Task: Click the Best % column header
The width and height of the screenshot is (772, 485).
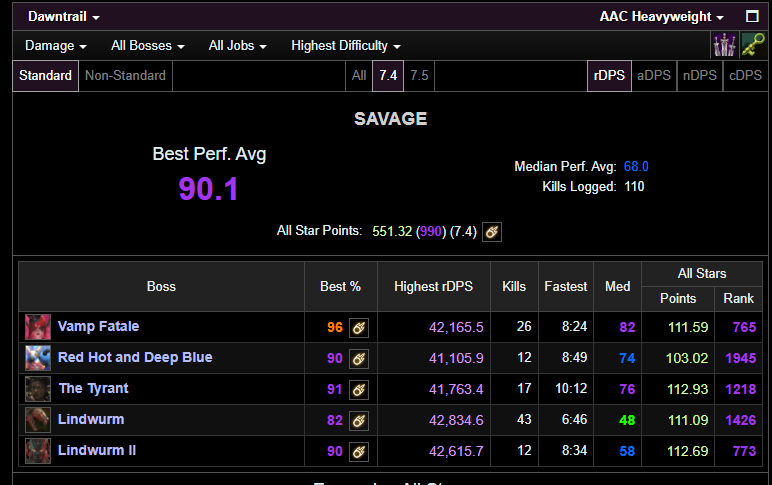Action: pos(340,287)
